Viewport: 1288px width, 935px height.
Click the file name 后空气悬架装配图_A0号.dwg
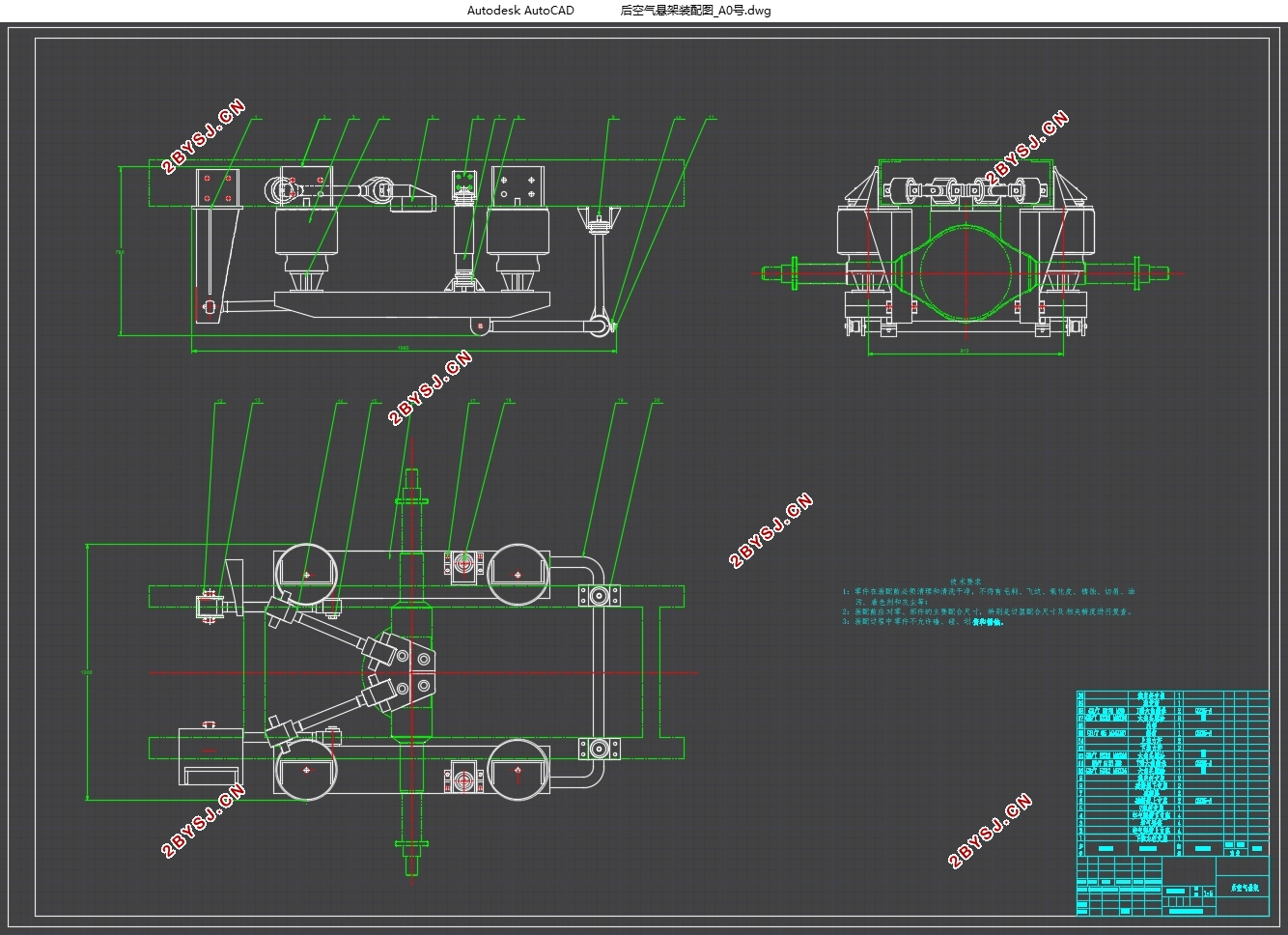pyautogui.click(x=695, y=11)
